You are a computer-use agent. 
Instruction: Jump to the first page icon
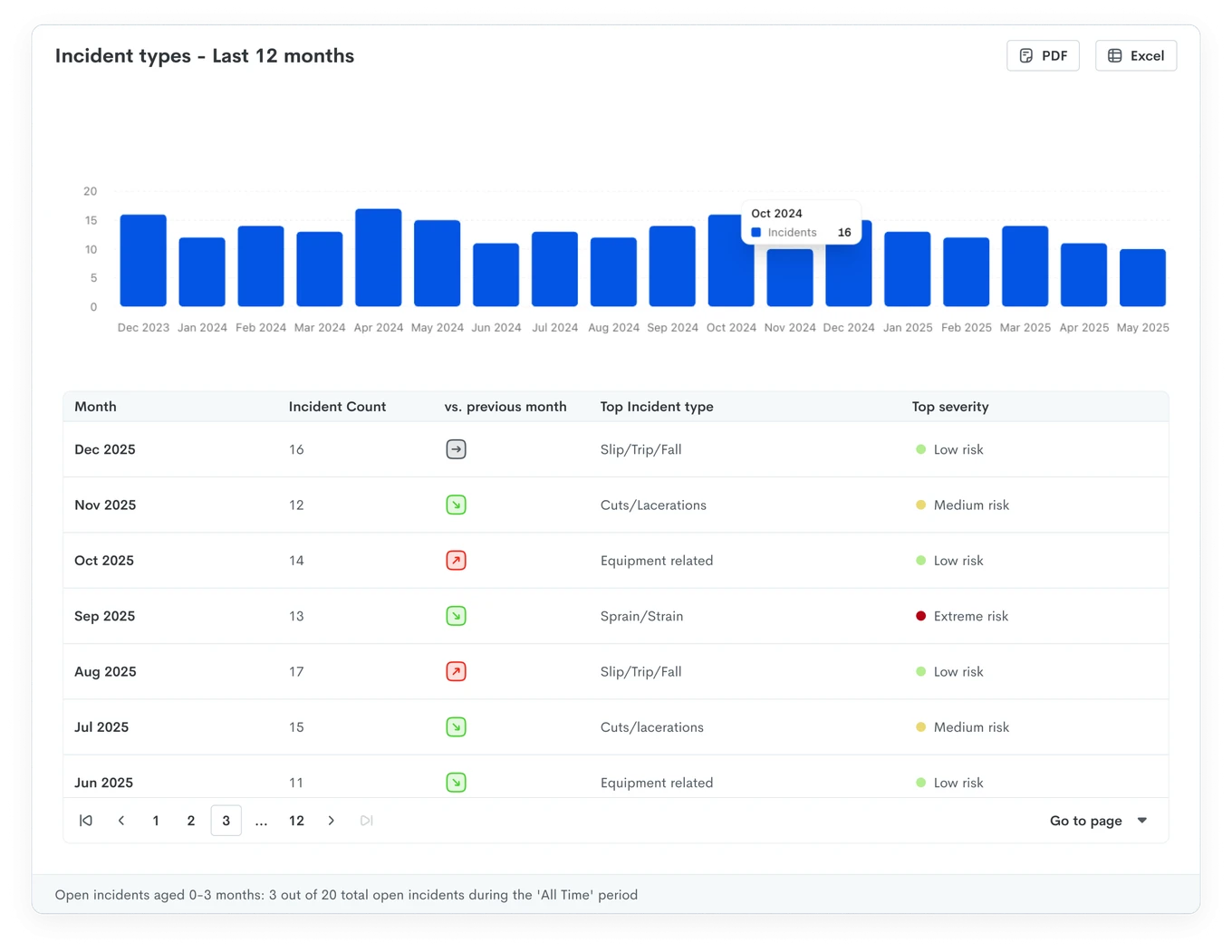(x=86, y=821)
